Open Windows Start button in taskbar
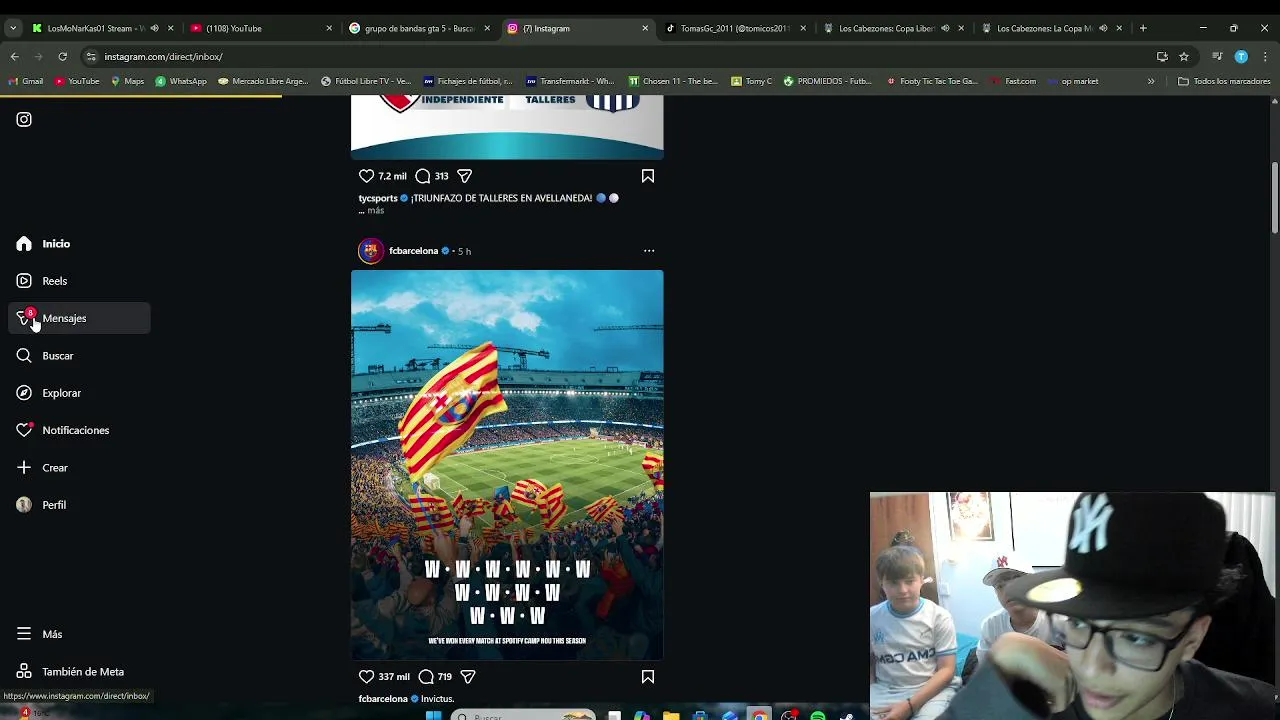The height and width of the screenshot is (720, 1280). (x=434, y=716)
